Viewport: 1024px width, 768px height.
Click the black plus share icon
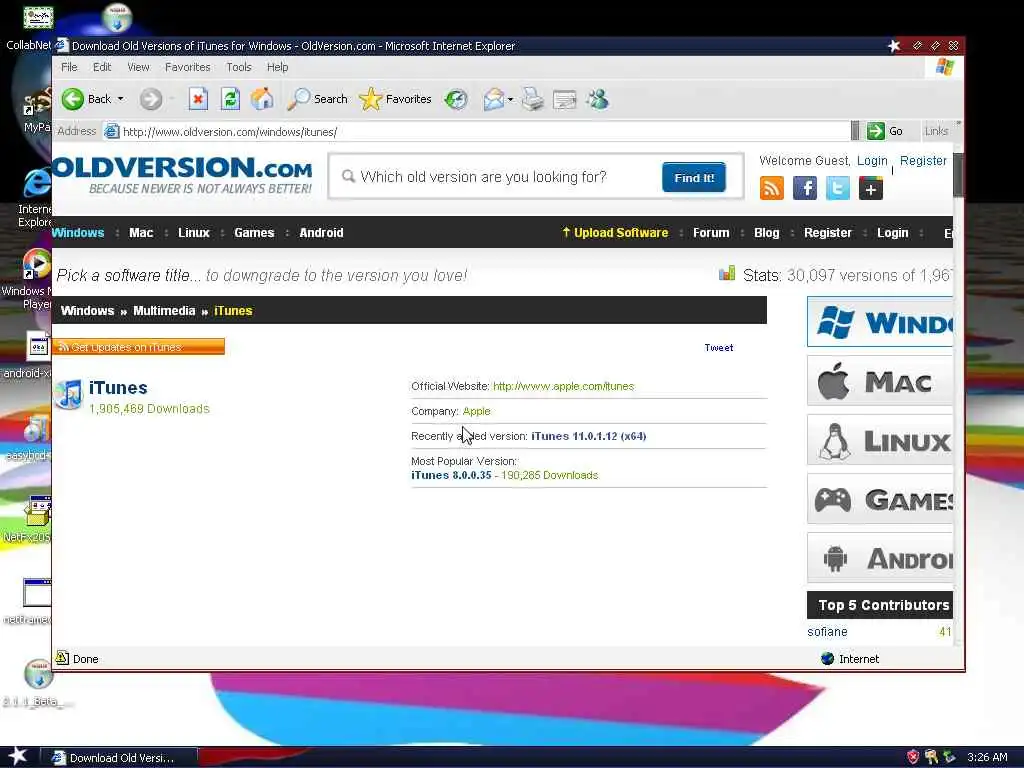tap(871, 188)
